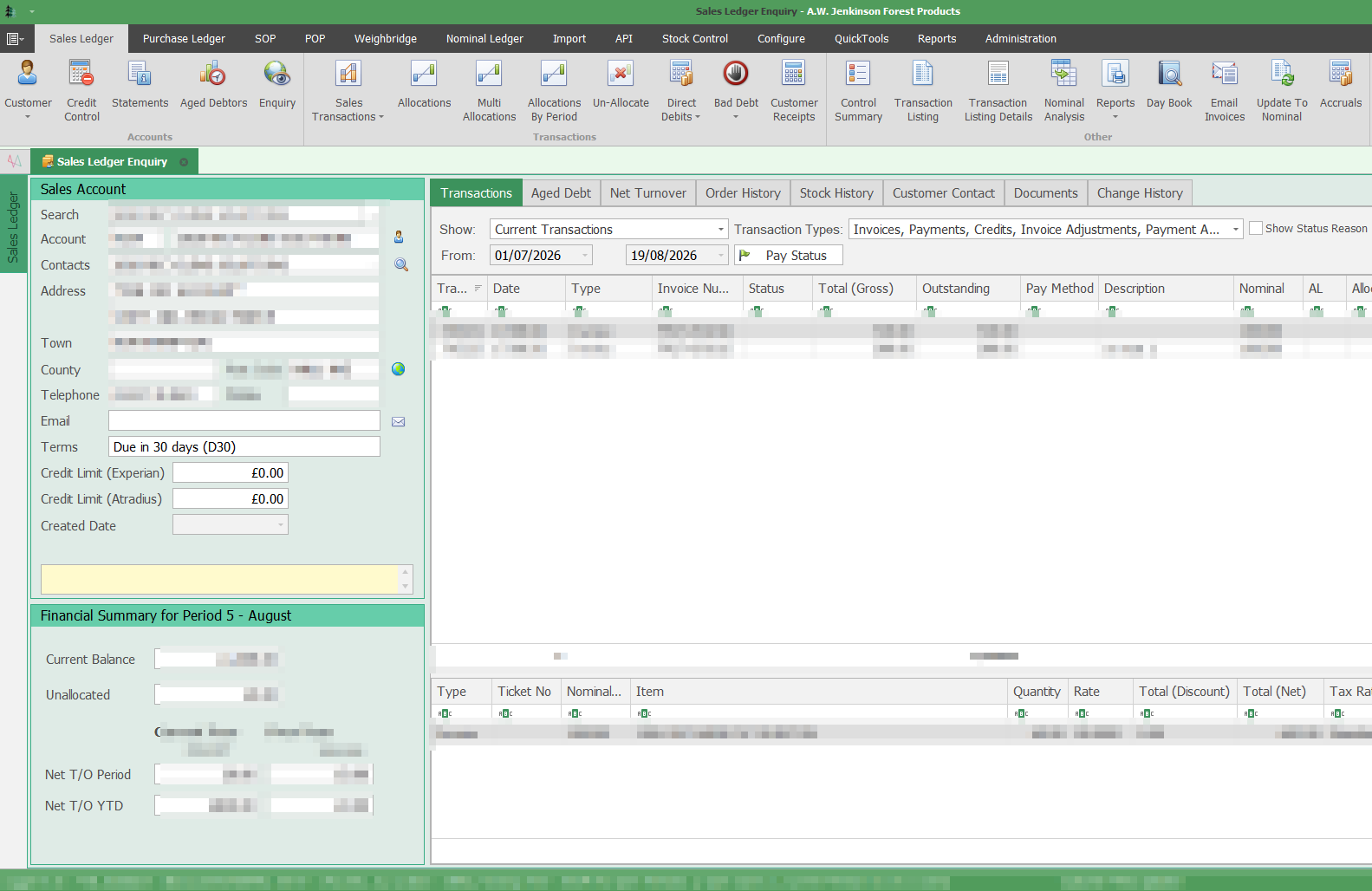Screen dimensions: 1372x891
Task: Open the Enquiry ribbon icon
Action: [x=277, y=84]
